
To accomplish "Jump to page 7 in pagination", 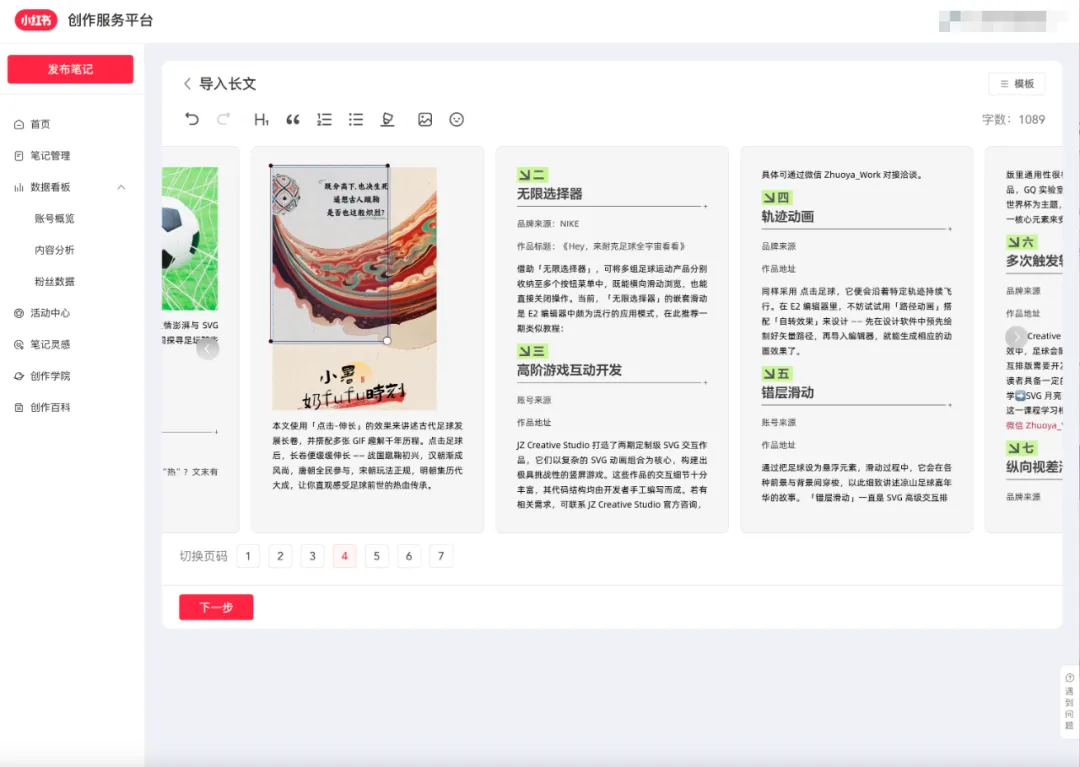I will (x=441, y=555).
